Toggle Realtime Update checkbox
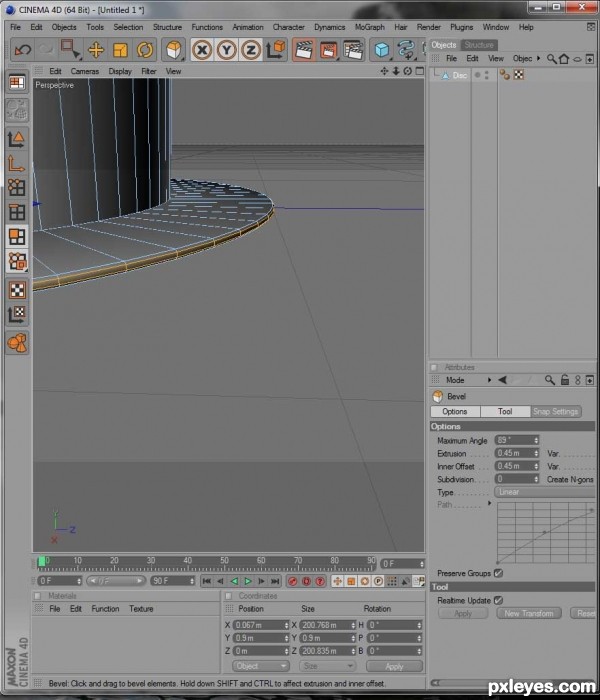Image resolution: width=600 pixels, height=700 pixels. point(498,600)
